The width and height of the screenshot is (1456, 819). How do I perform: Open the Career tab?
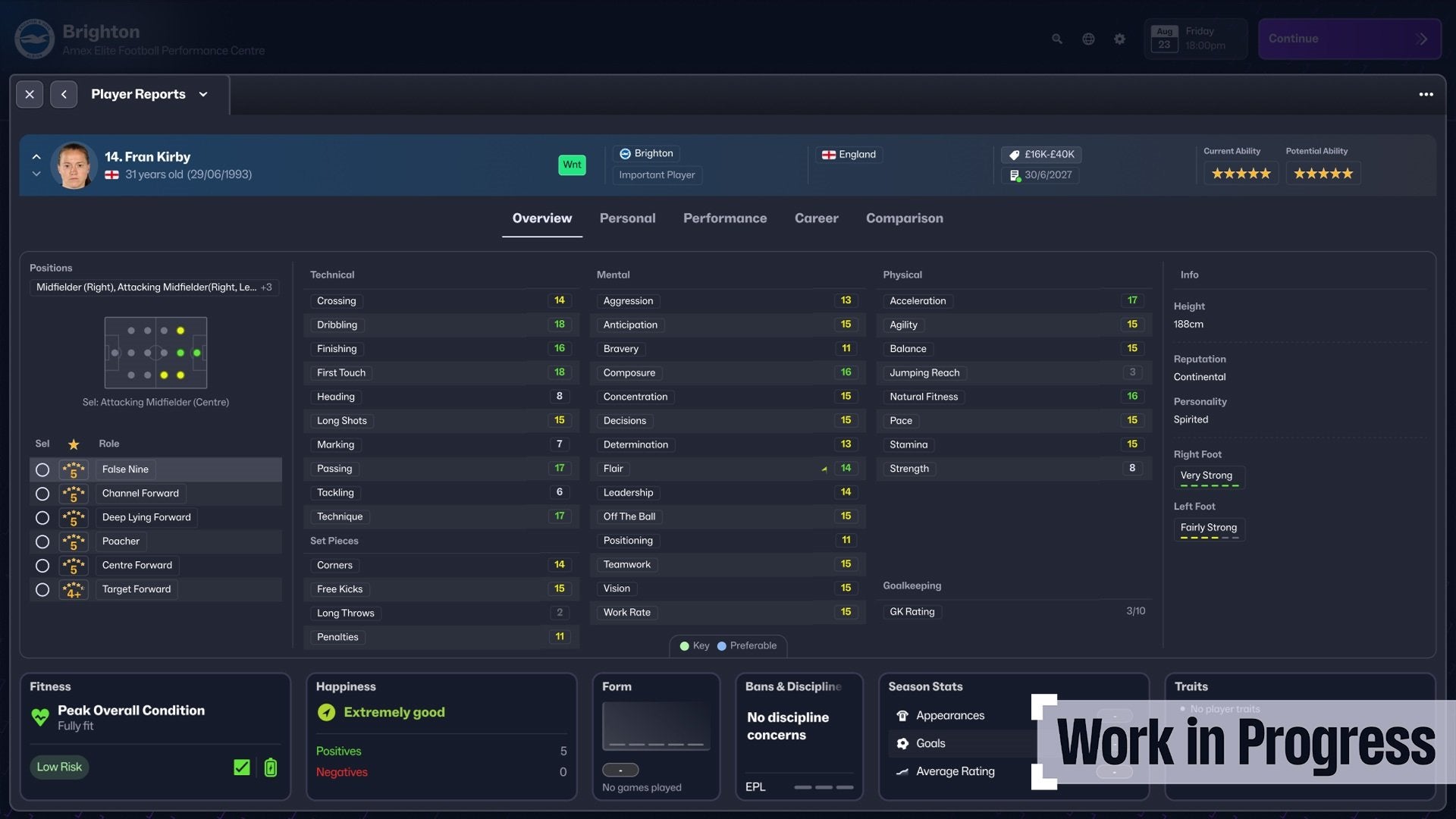point(816,218)
